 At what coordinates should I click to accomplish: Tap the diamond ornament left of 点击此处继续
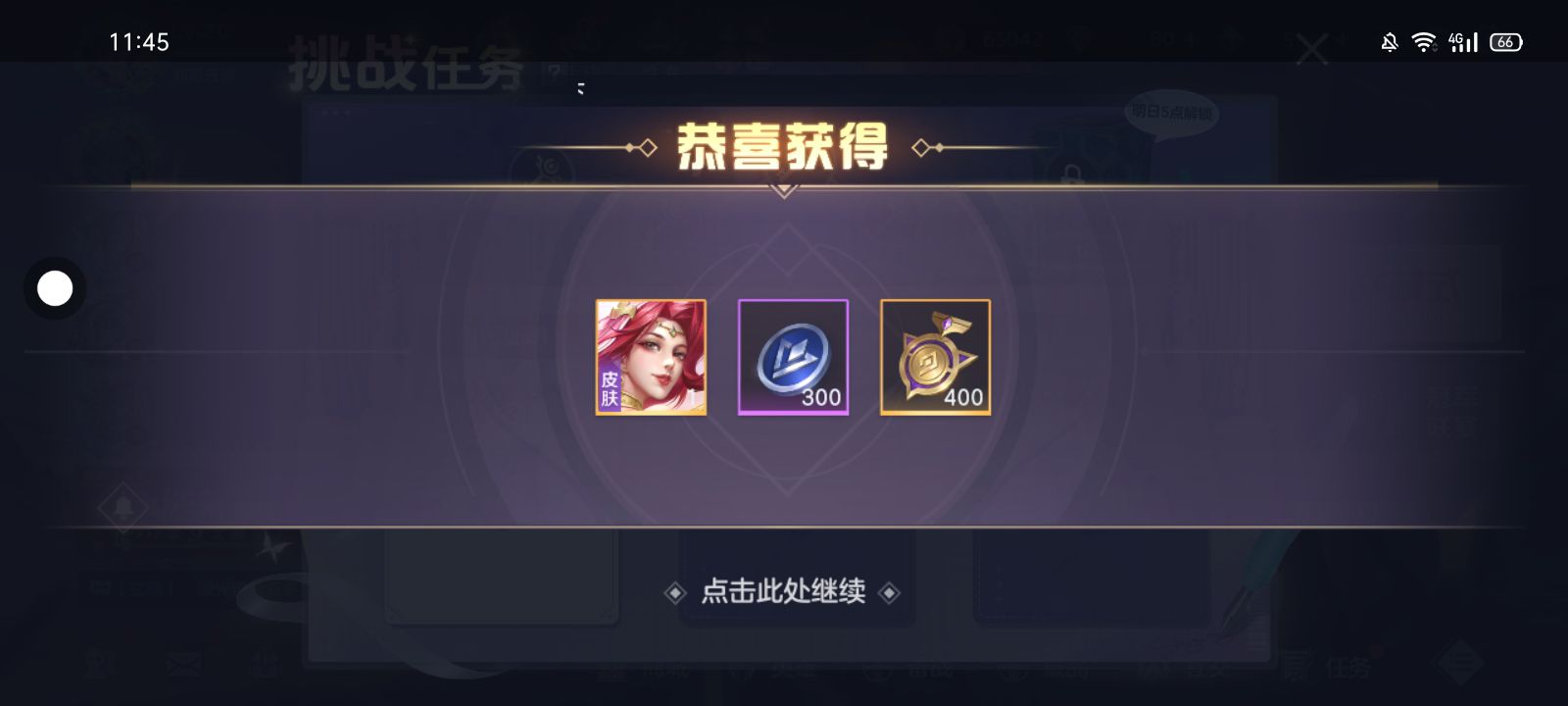click(x=675, y=592)
